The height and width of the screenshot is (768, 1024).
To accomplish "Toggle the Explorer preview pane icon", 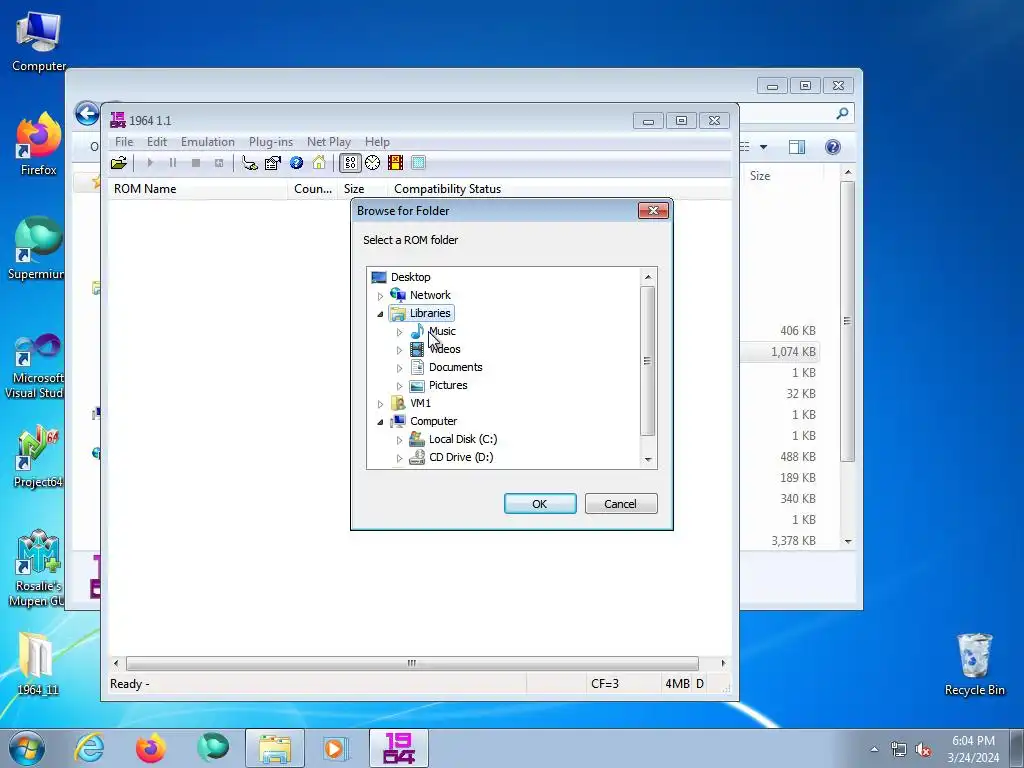I will [x=797, y=147].
